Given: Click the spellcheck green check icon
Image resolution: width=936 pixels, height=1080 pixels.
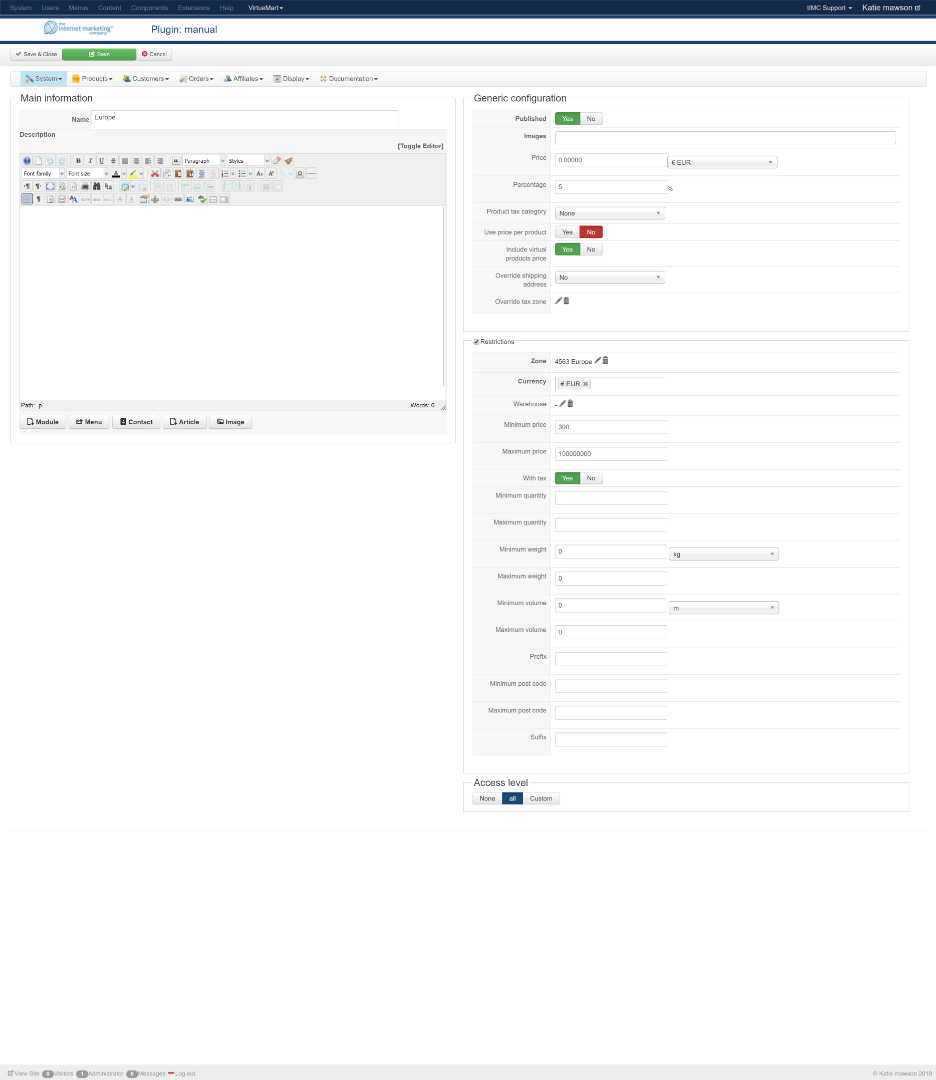Looking at the screenshot, I should pyautogui.click(x=202, y=199).
